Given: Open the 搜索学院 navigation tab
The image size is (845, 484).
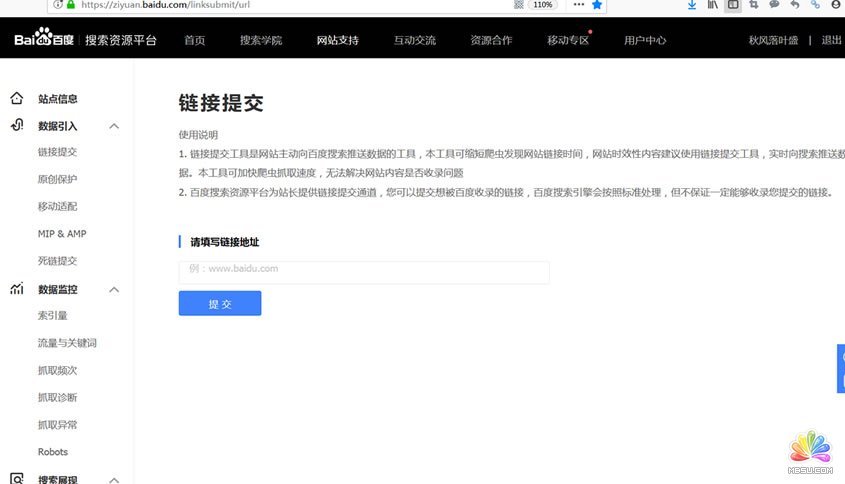Looking at the screenshot, I should [261, 41].
